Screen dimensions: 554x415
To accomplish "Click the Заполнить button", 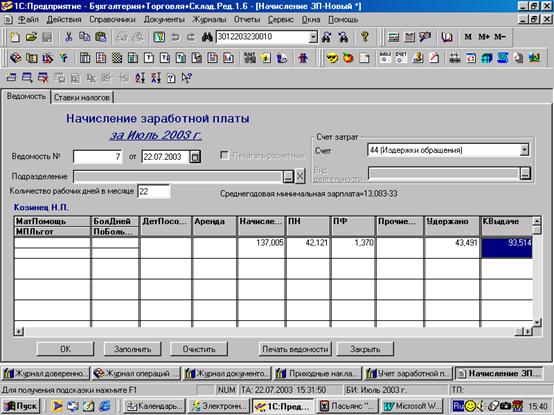I will (x=132, y=349).
